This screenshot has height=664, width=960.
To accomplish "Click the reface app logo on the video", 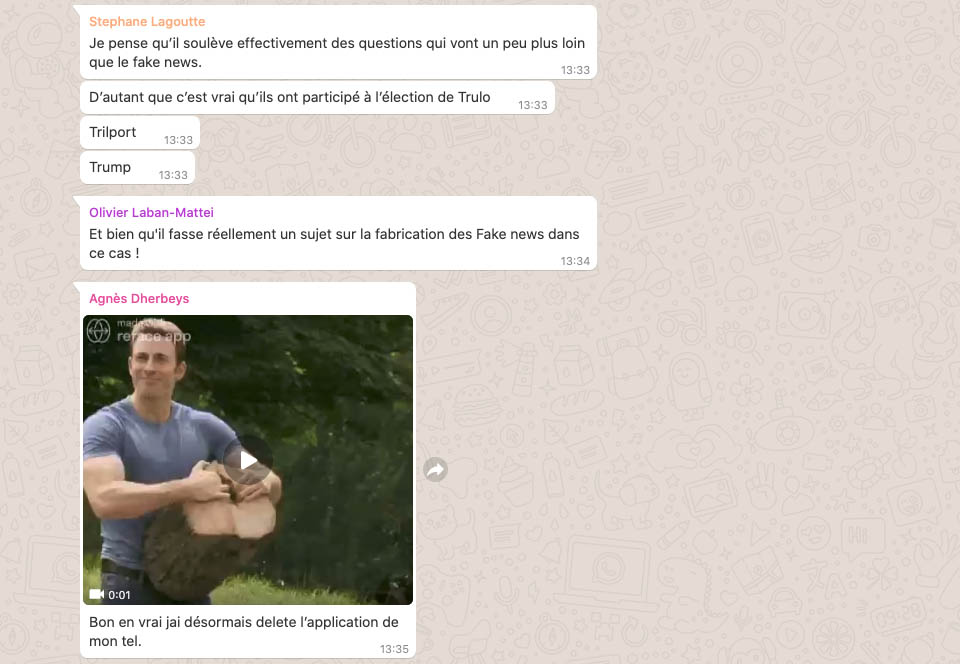I will 99,331.
